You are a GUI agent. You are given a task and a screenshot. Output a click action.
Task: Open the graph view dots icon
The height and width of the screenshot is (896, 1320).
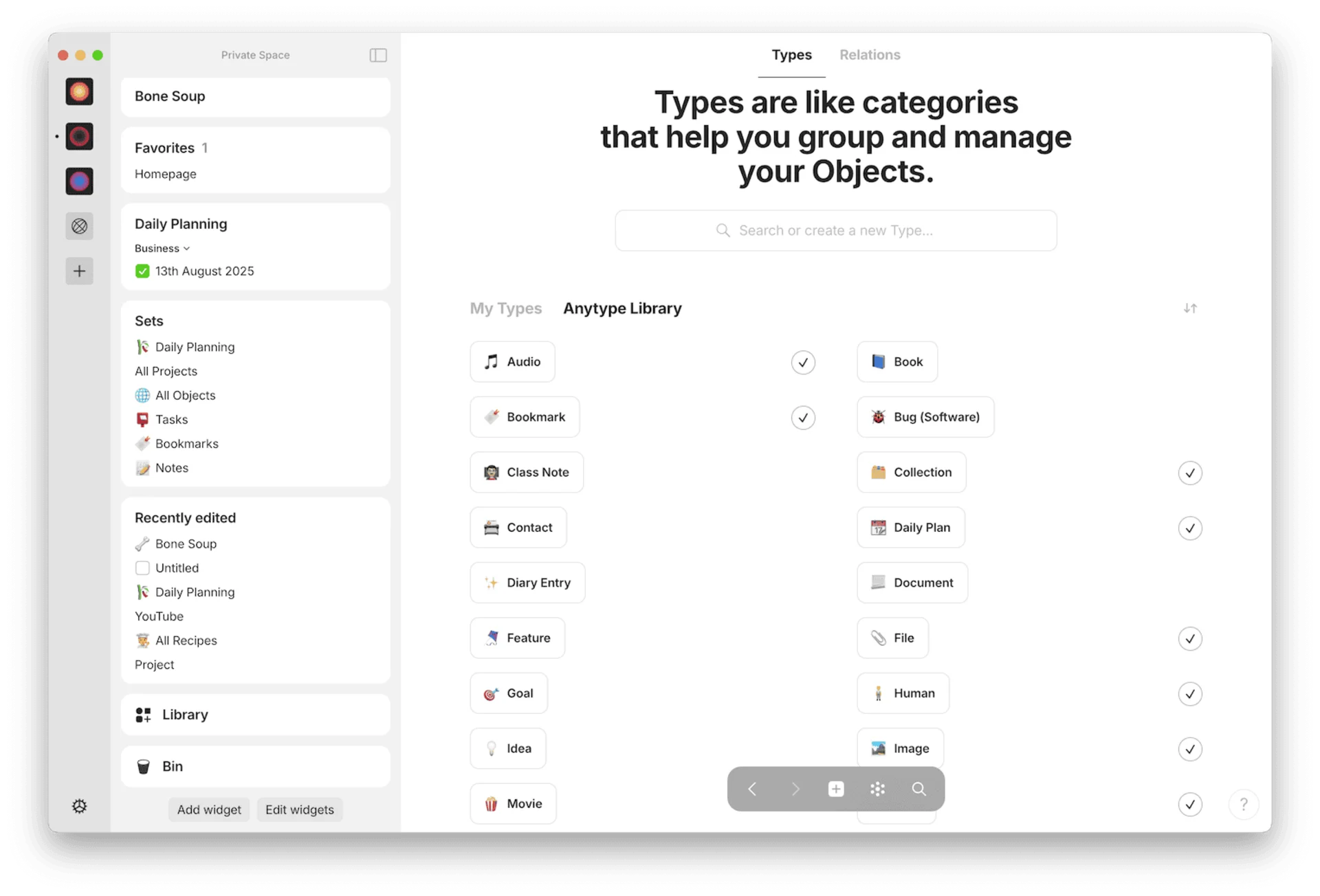[877, 789]
